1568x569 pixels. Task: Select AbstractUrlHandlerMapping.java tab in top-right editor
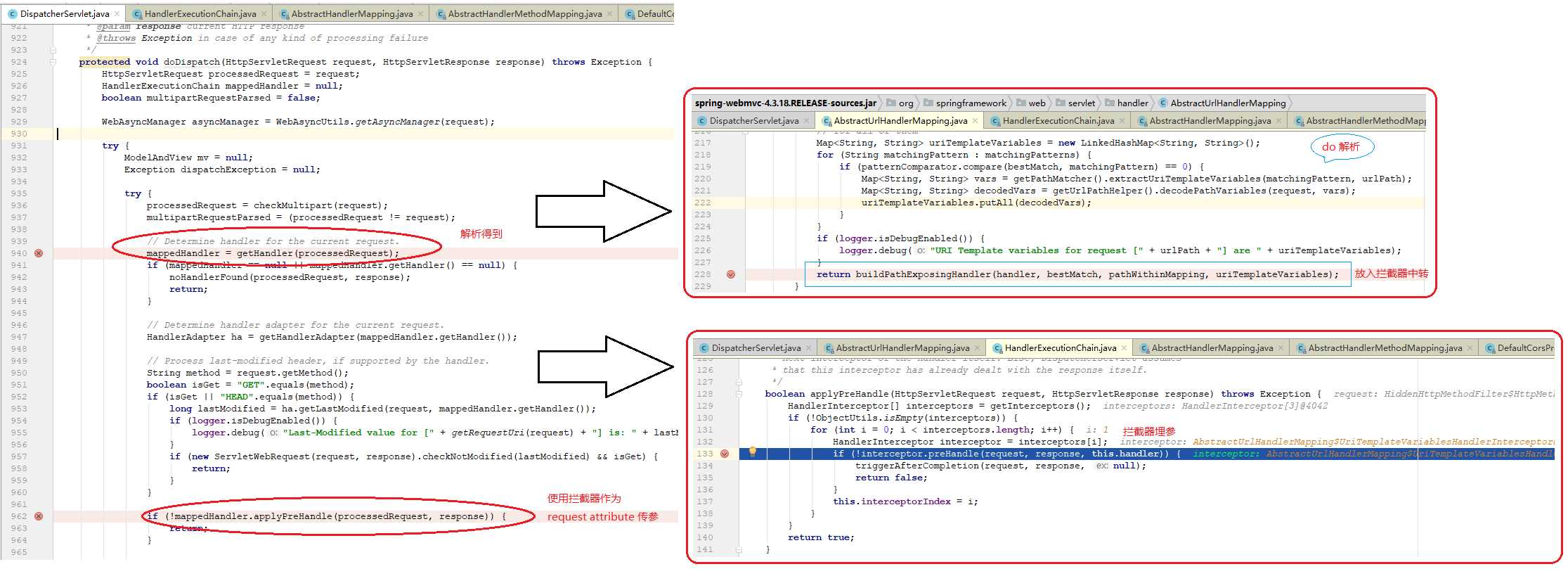coord(900,121)
